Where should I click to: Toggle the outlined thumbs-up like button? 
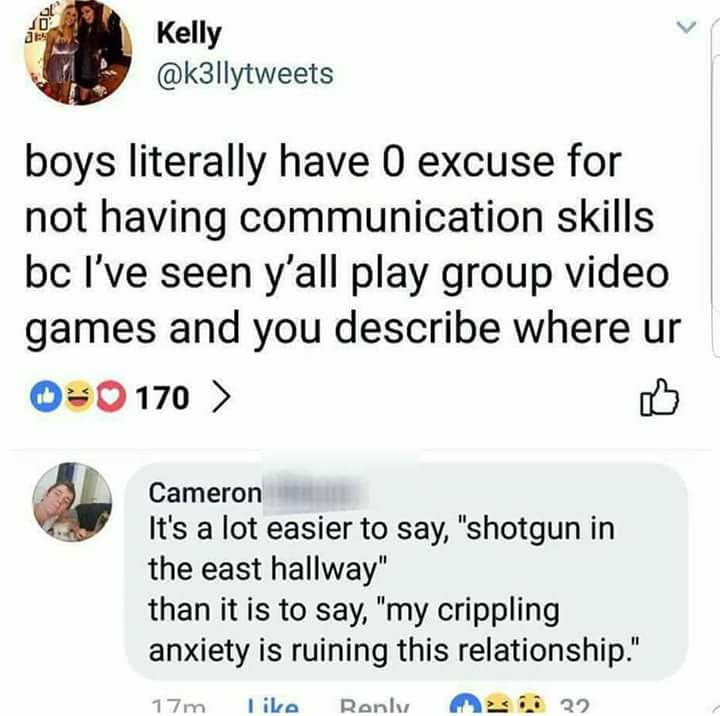click(659, 398)
